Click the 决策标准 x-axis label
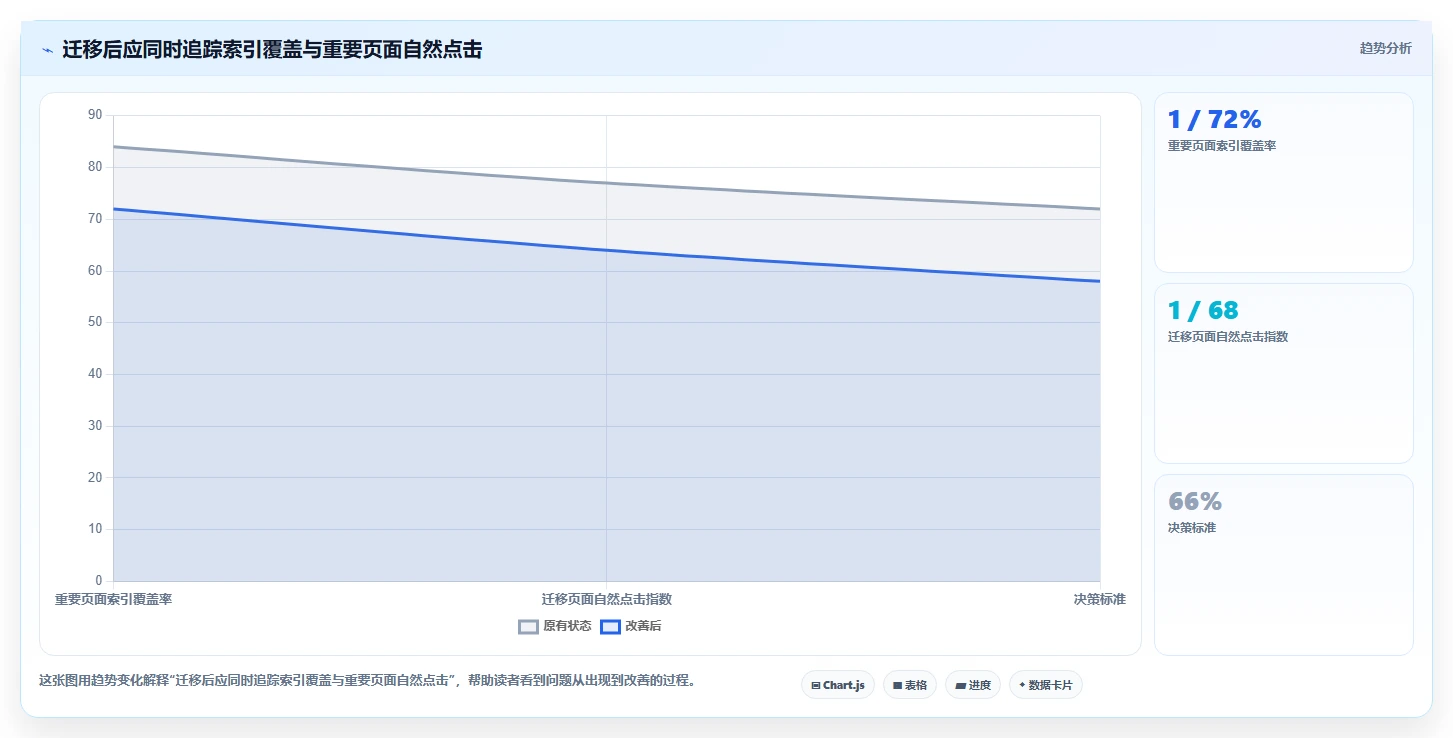The width and height of the screenshot is (1453, 738). click(1099, 599)
